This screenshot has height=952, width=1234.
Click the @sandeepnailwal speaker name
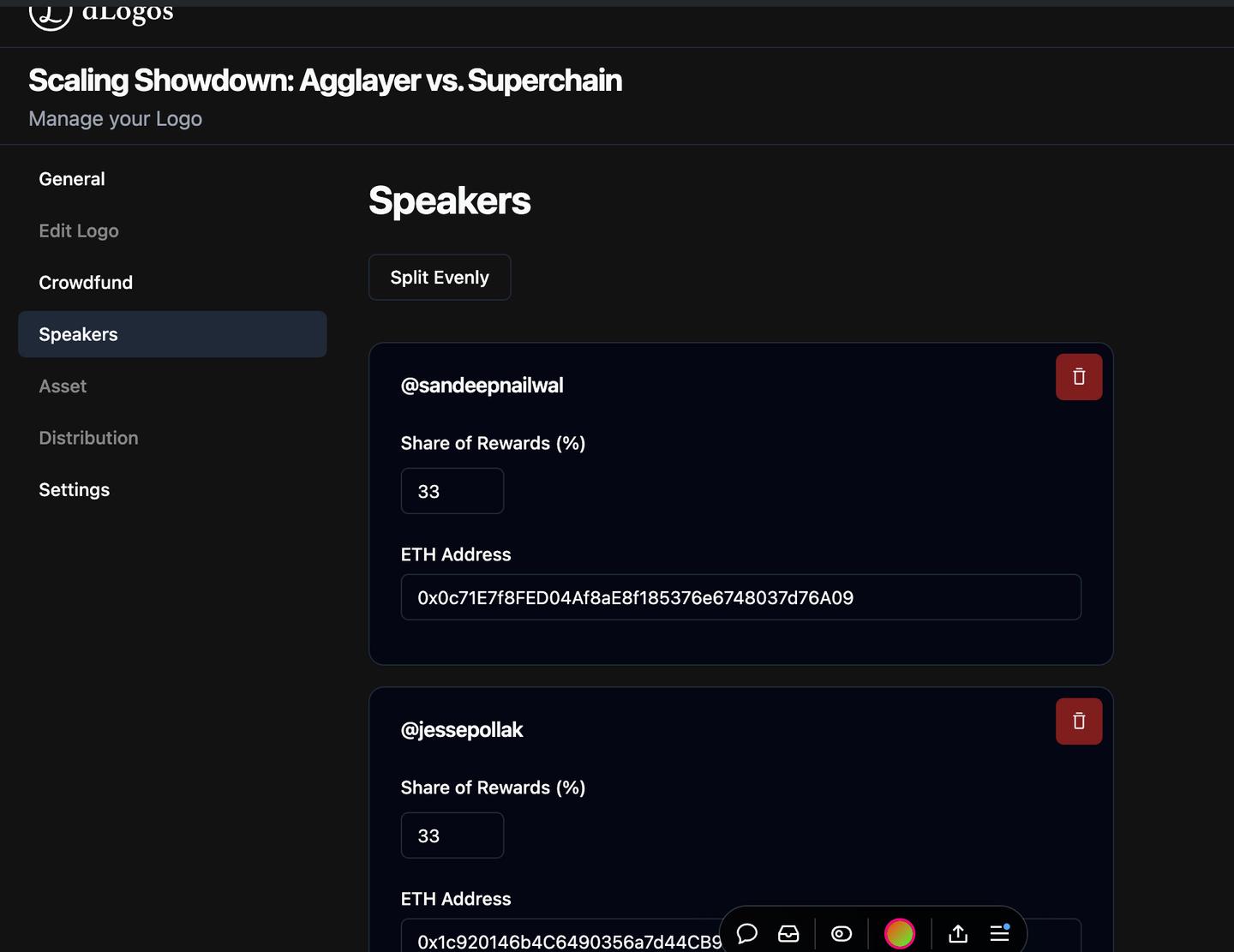[482, 386]
